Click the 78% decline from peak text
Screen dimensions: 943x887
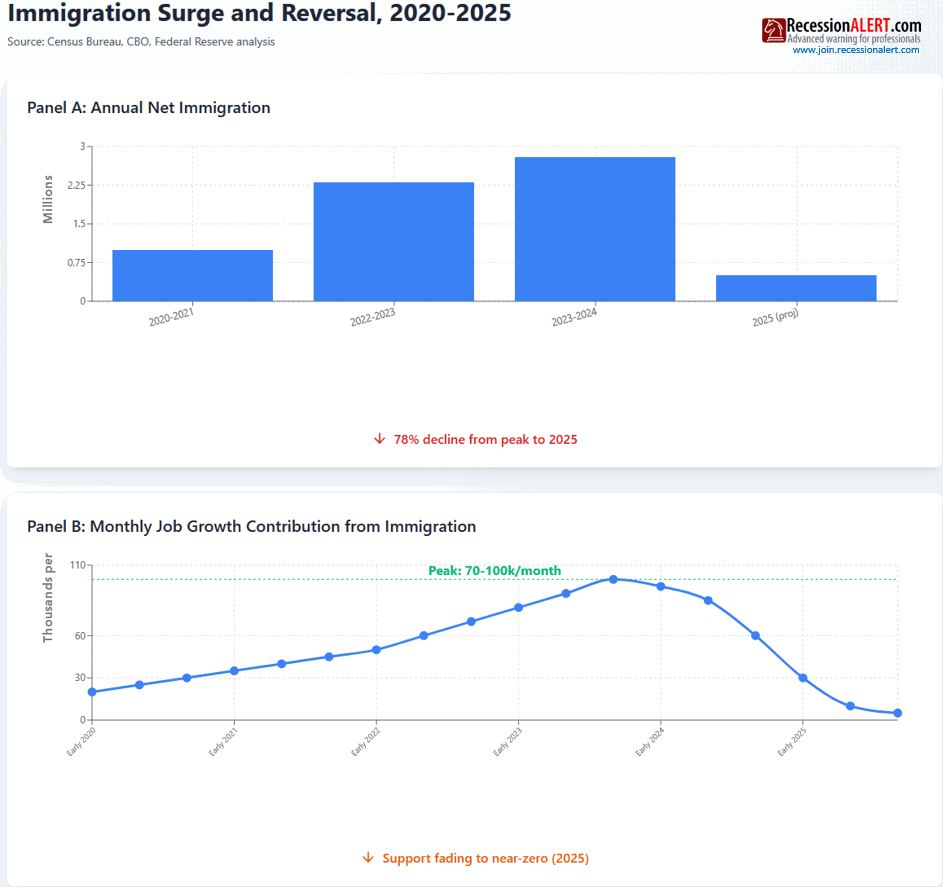click(x=485, y=439)
